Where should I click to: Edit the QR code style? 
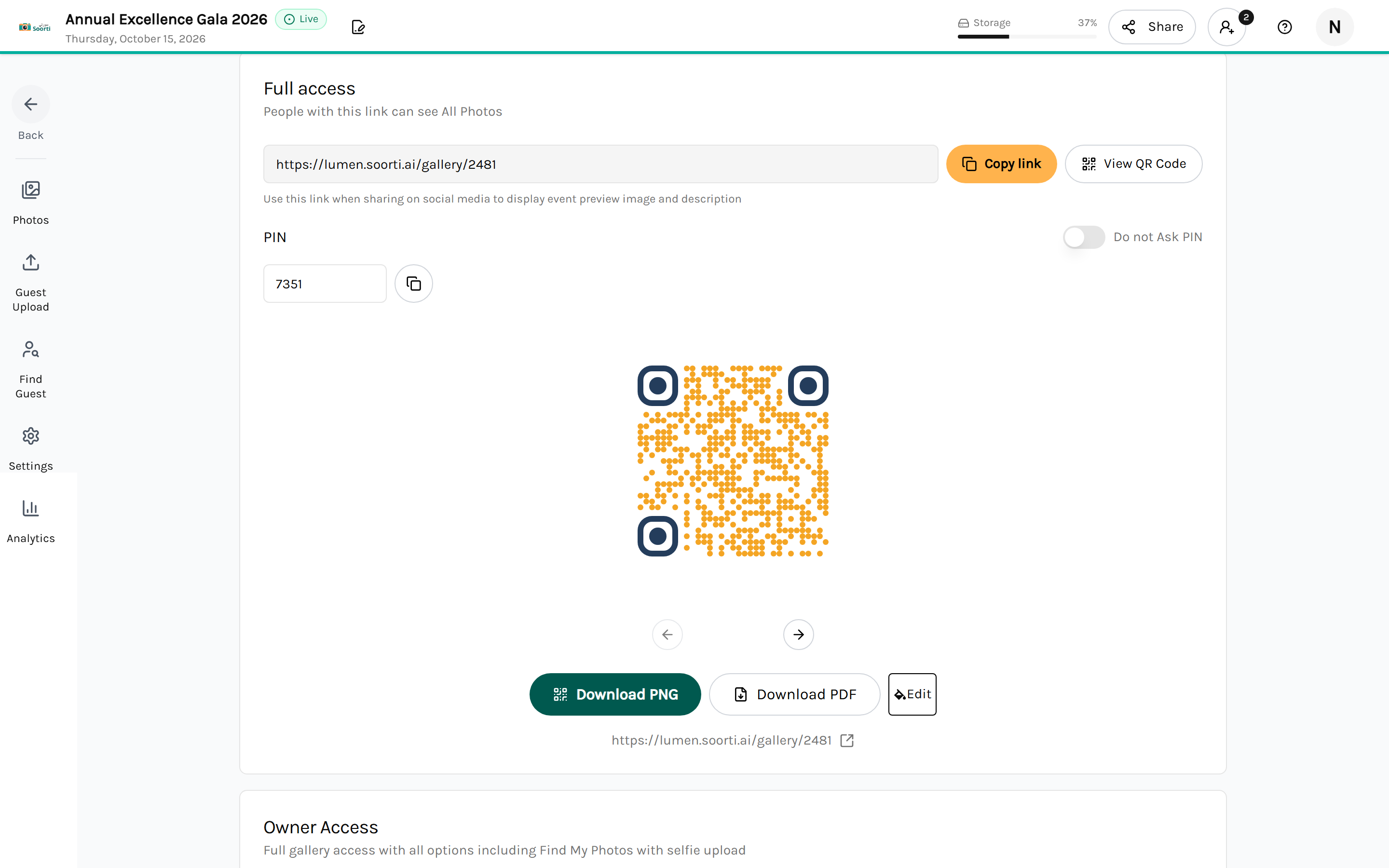pos(912,694)
